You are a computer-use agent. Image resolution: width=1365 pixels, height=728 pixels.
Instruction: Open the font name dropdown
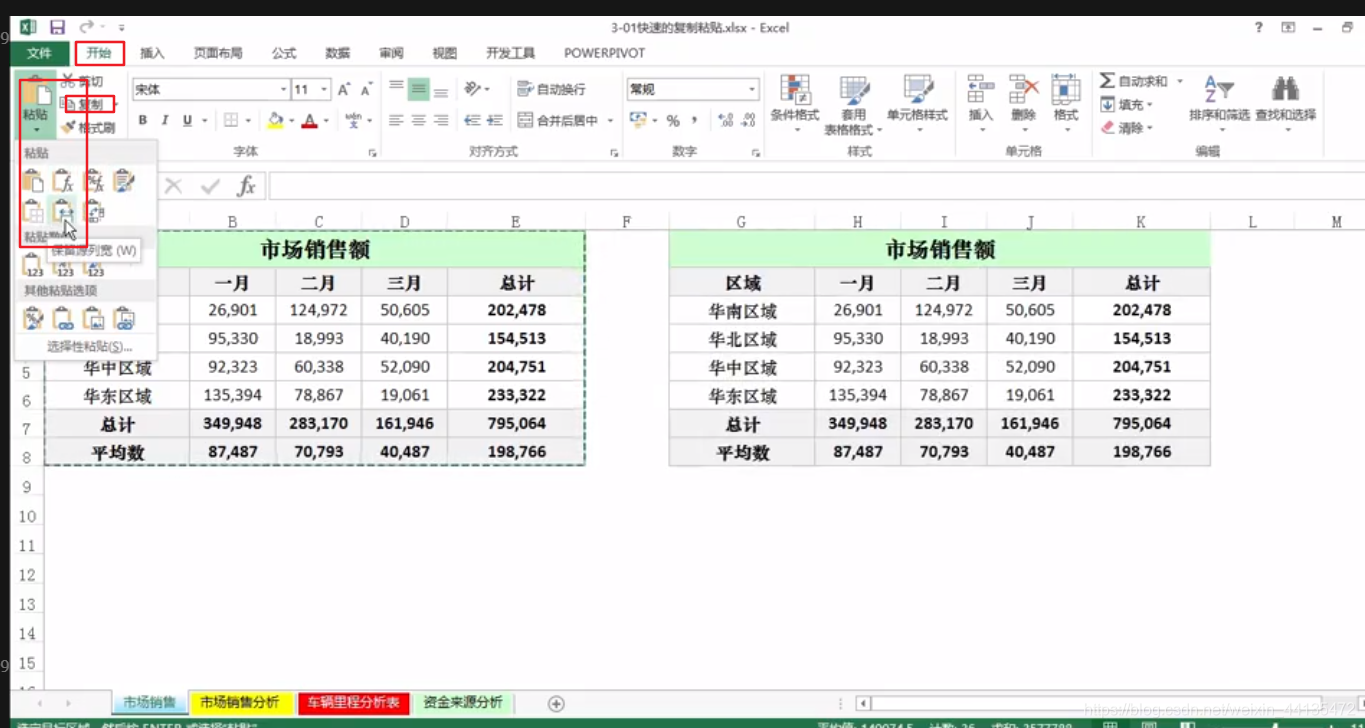[284, 88]
